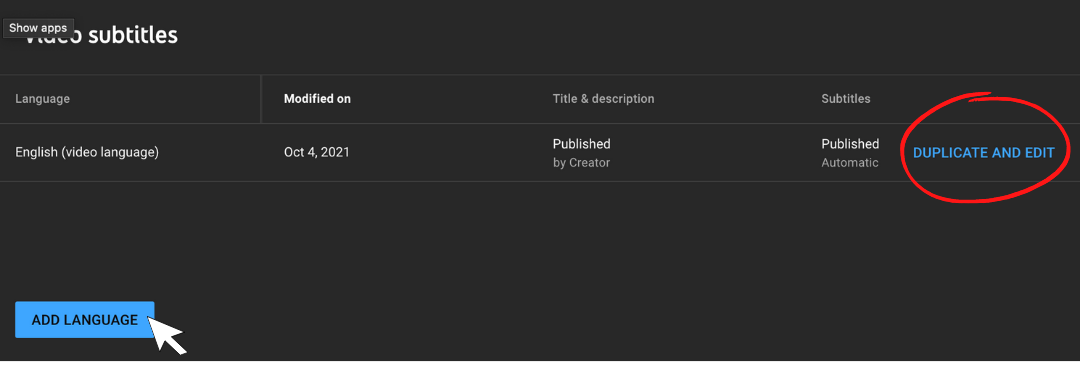Click the empty header area above DUPLICATE AND EDIT
Screen dimensions: 1080x372
(983, 99)
